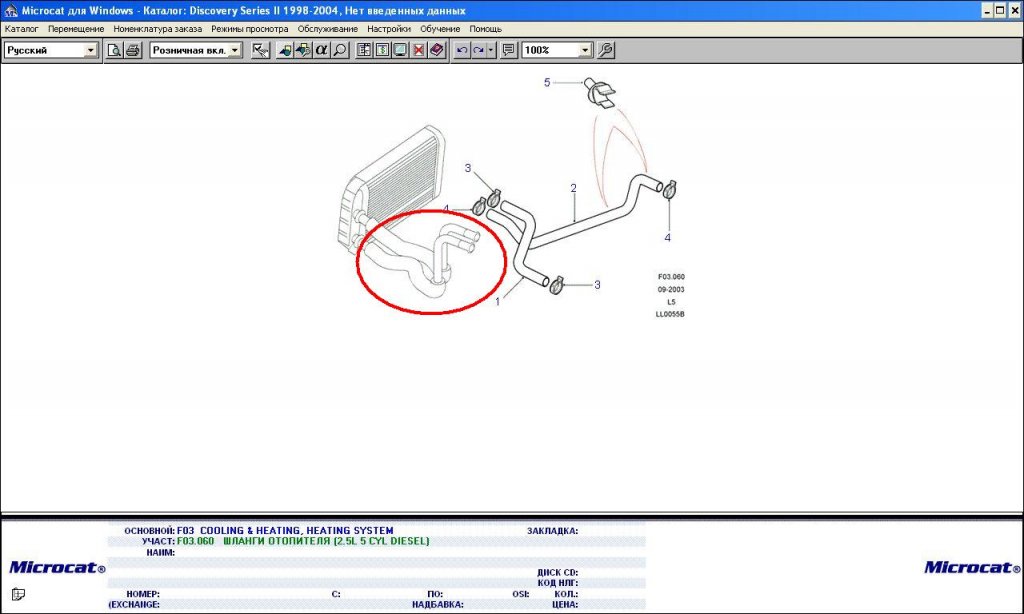The width and height of the screenshot is (1024, 614).
Task: Click the second shapes navigation icon with arrow
Action: click(304, 50)
